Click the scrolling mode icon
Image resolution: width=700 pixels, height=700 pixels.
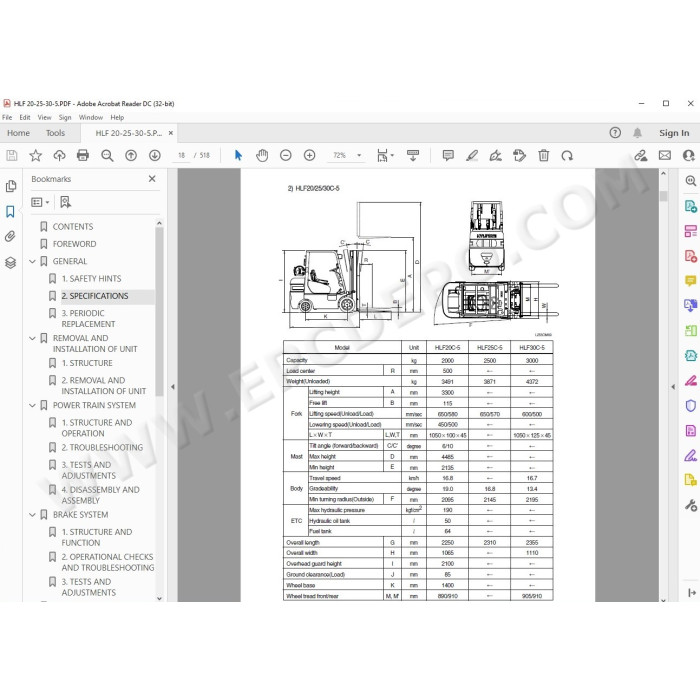coord(413,155)
